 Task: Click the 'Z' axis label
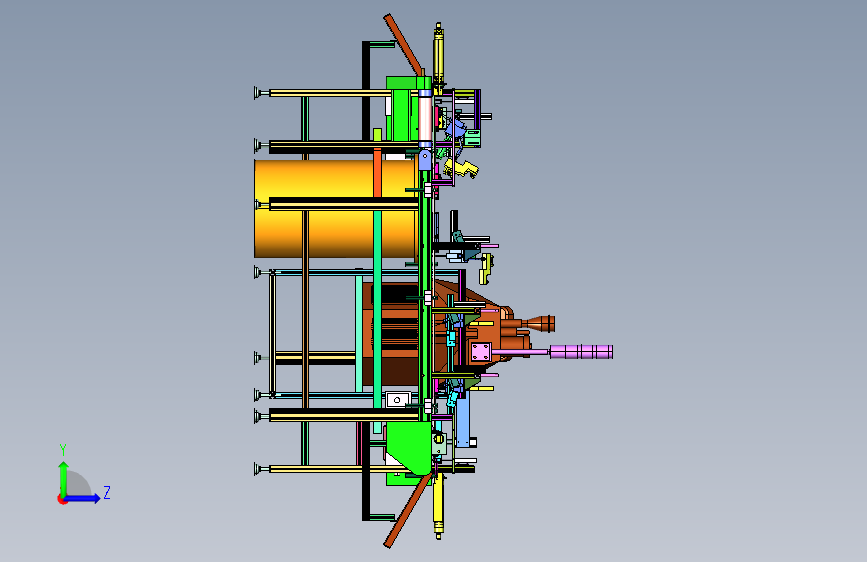point(107,492)
